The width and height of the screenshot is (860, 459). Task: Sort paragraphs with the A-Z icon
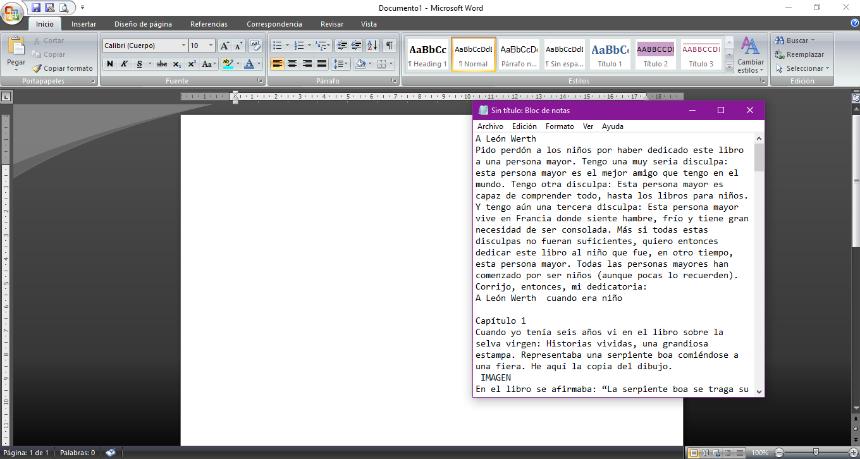point(372,45)
